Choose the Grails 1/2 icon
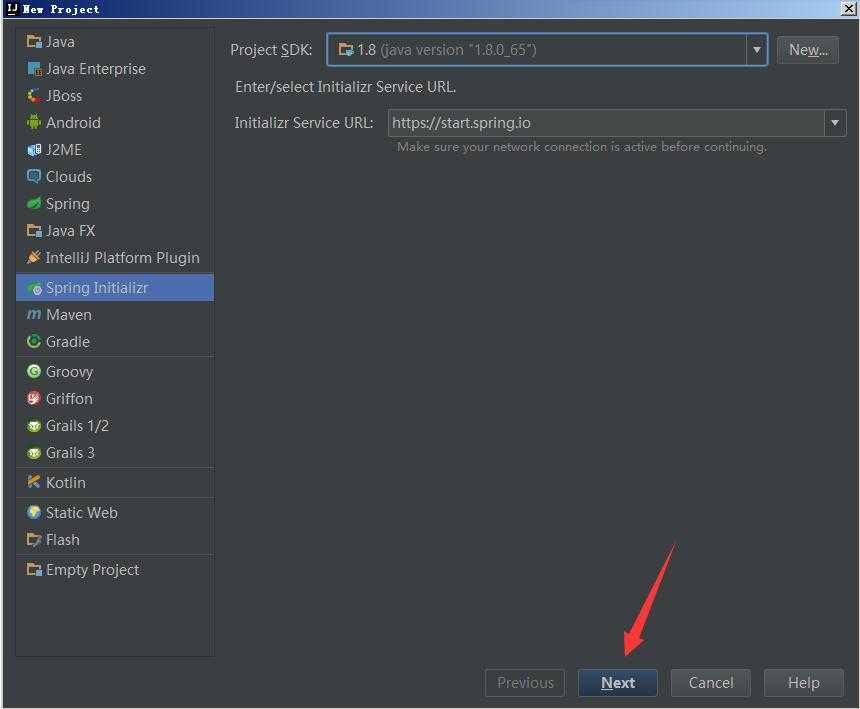Screen dimensions: 860x709 pyautogui.click(x=34, y=426)
